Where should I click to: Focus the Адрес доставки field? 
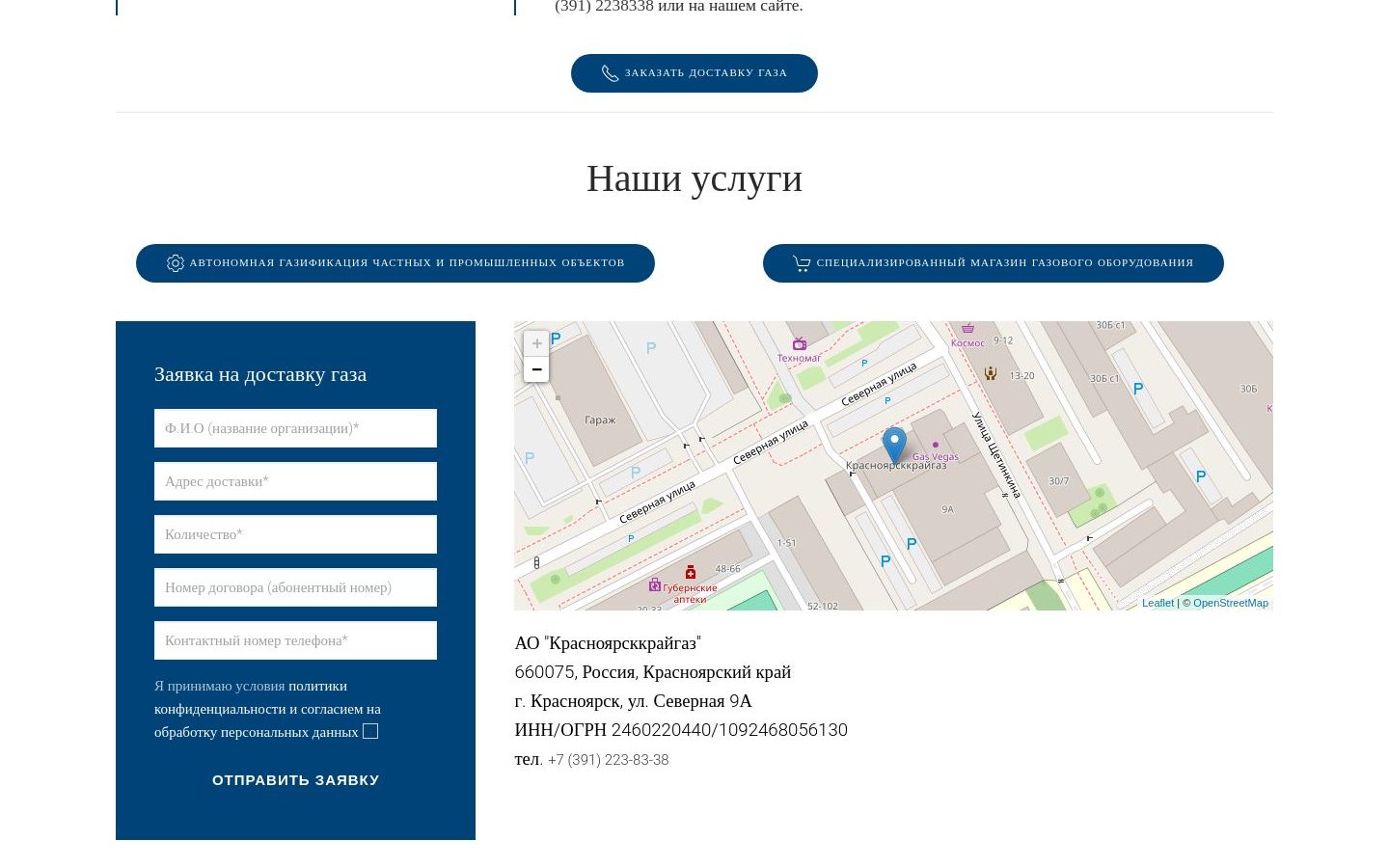[295, 481]
